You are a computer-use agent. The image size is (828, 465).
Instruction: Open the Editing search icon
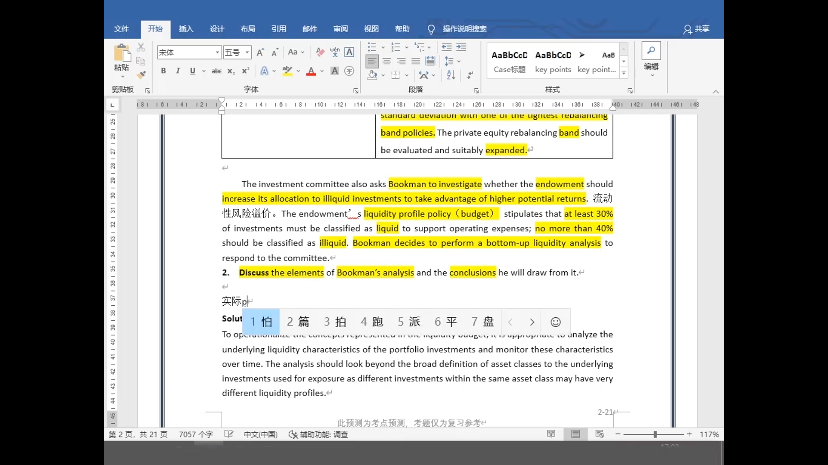tap(651, 51)
